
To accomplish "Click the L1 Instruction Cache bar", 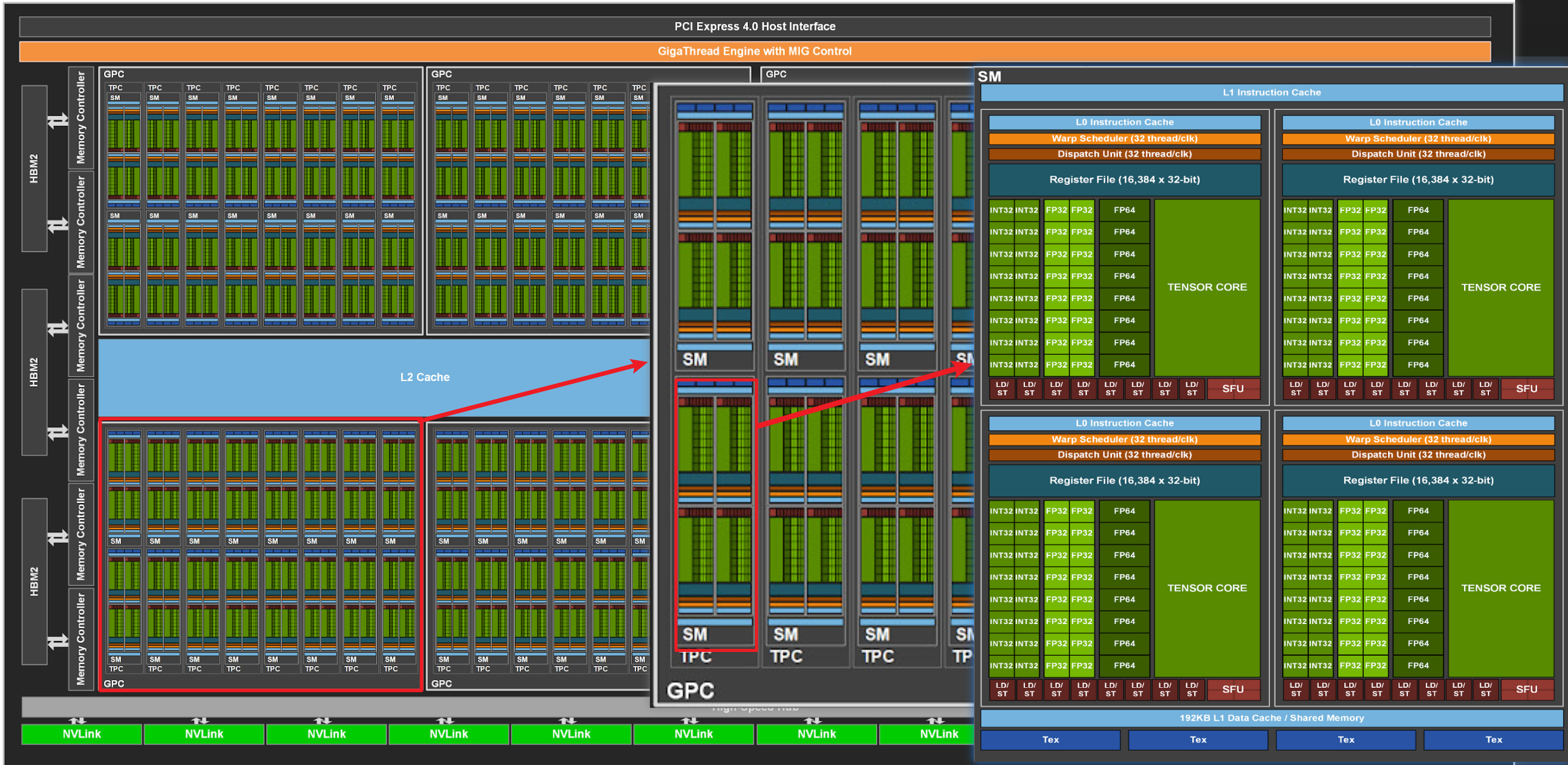I will click(1271, 92).
